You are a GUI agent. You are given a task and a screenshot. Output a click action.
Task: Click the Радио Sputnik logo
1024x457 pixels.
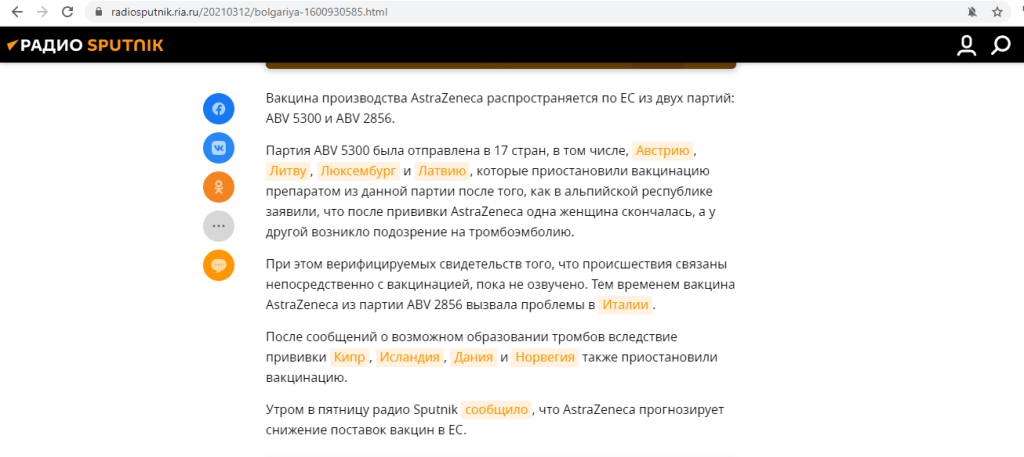tap(85, 45)
